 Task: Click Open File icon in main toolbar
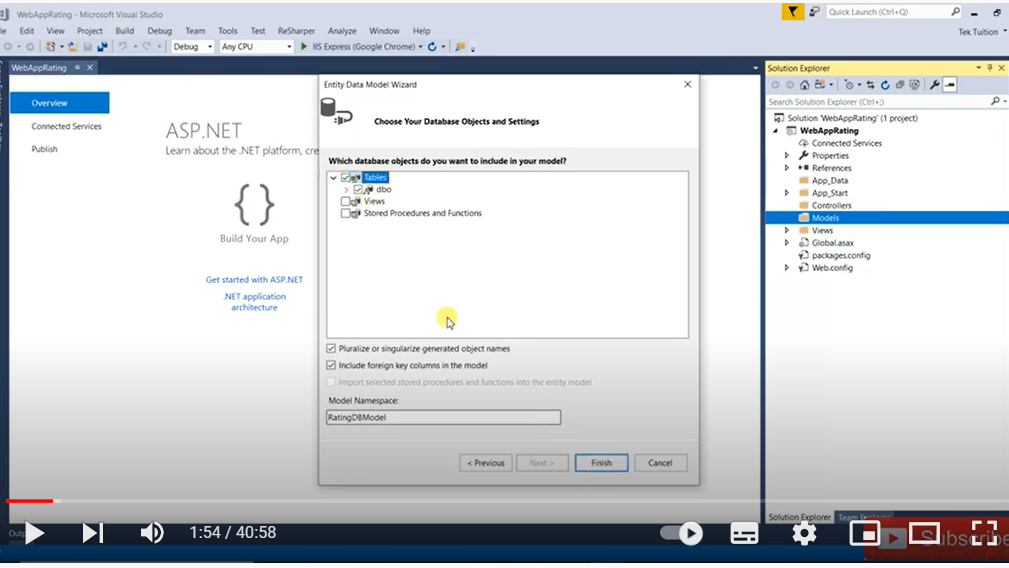click(x=73, y=46)
